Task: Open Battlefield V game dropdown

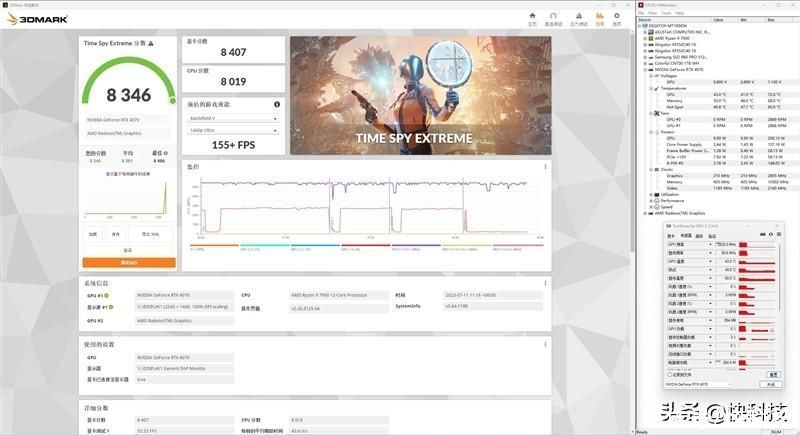Action: [233, 118]
